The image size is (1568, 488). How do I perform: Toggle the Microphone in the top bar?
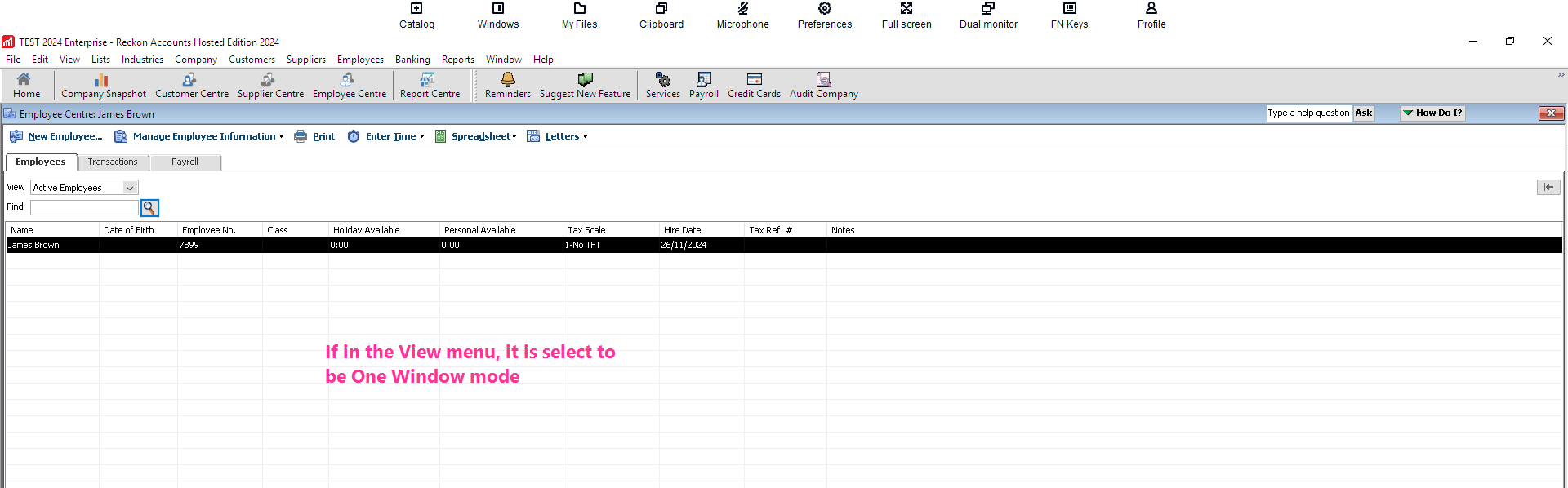[x=743, y=16]
